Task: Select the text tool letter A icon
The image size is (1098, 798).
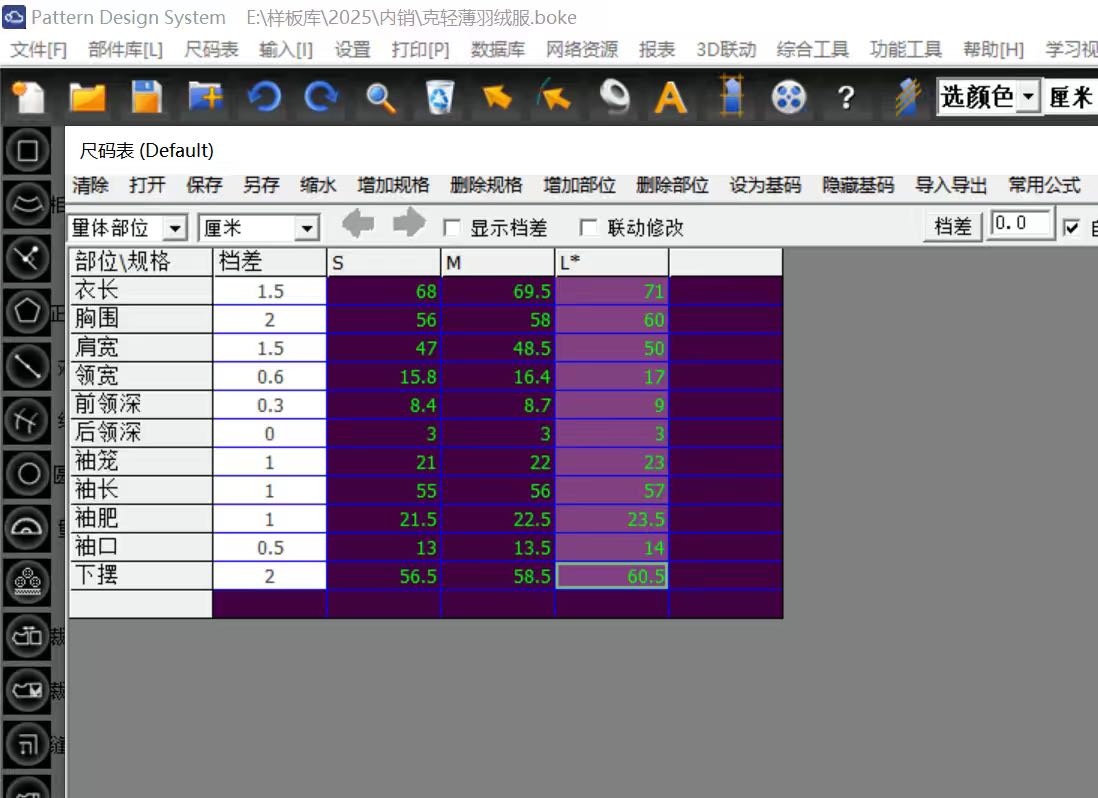Action: tap(670, 97)
